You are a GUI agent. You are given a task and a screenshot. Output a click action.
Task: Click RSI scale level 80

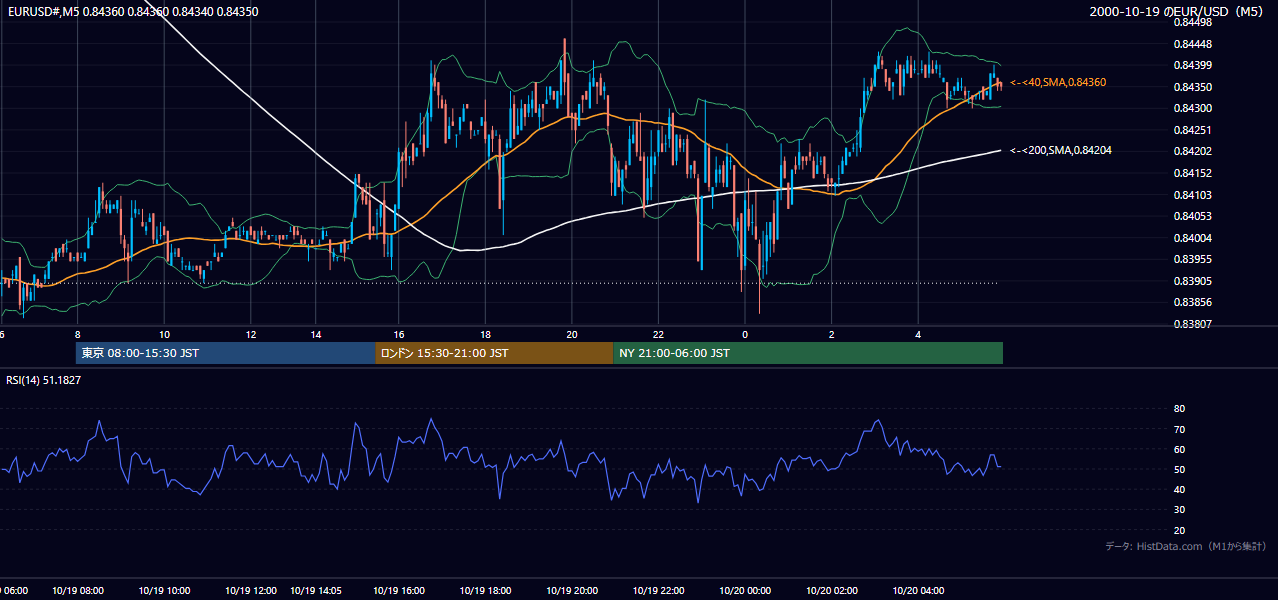(x=1179, y=409)
